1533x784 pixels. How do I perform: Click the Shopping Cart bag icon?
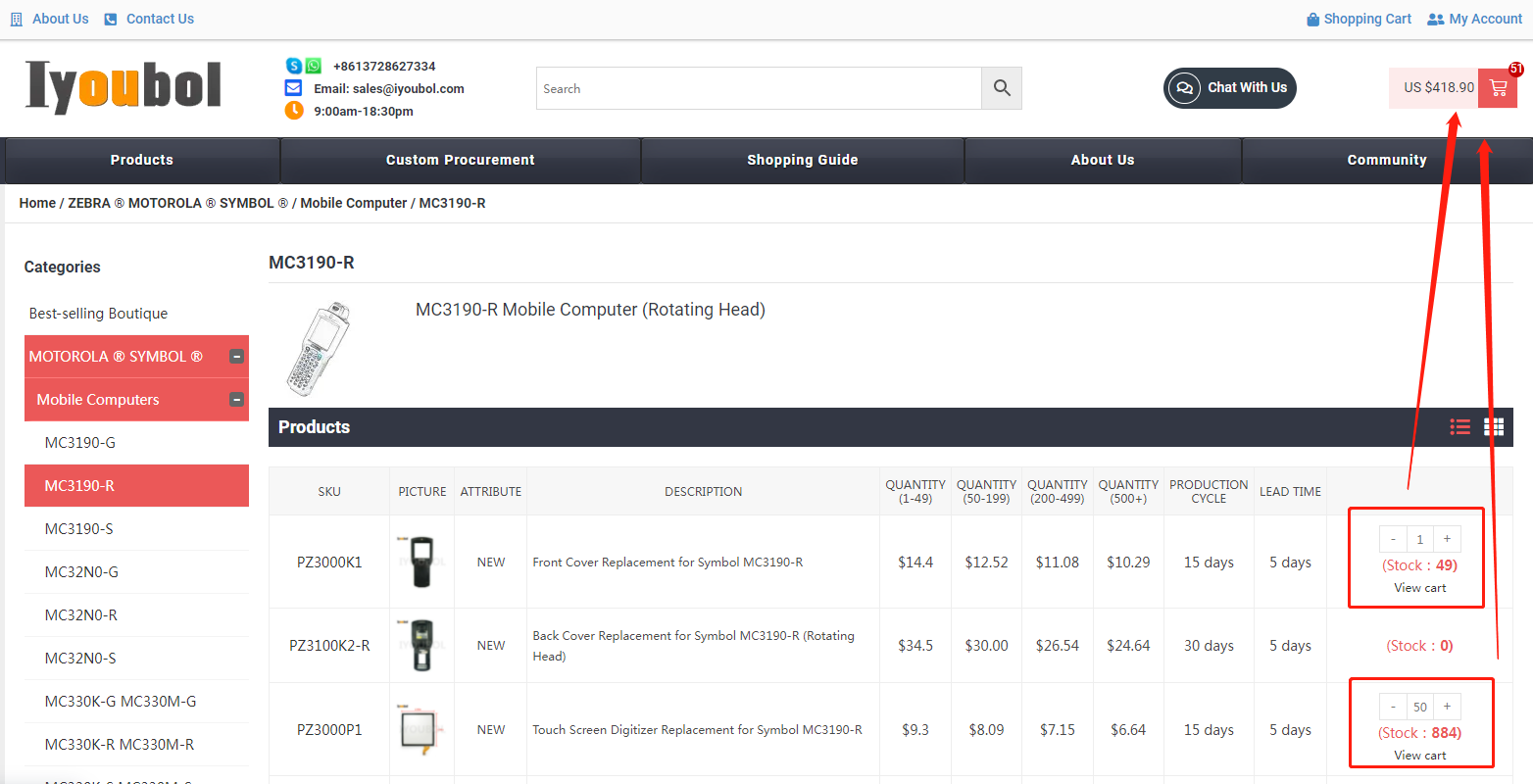point(1313,19)
